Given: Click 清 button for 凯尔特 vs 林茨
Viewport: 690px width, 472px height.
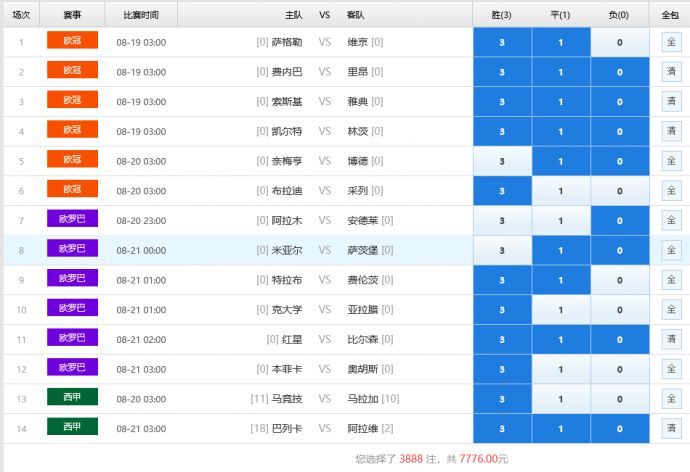Looking at the screenshot, I should pyautogui.click(x=671, y=132).
